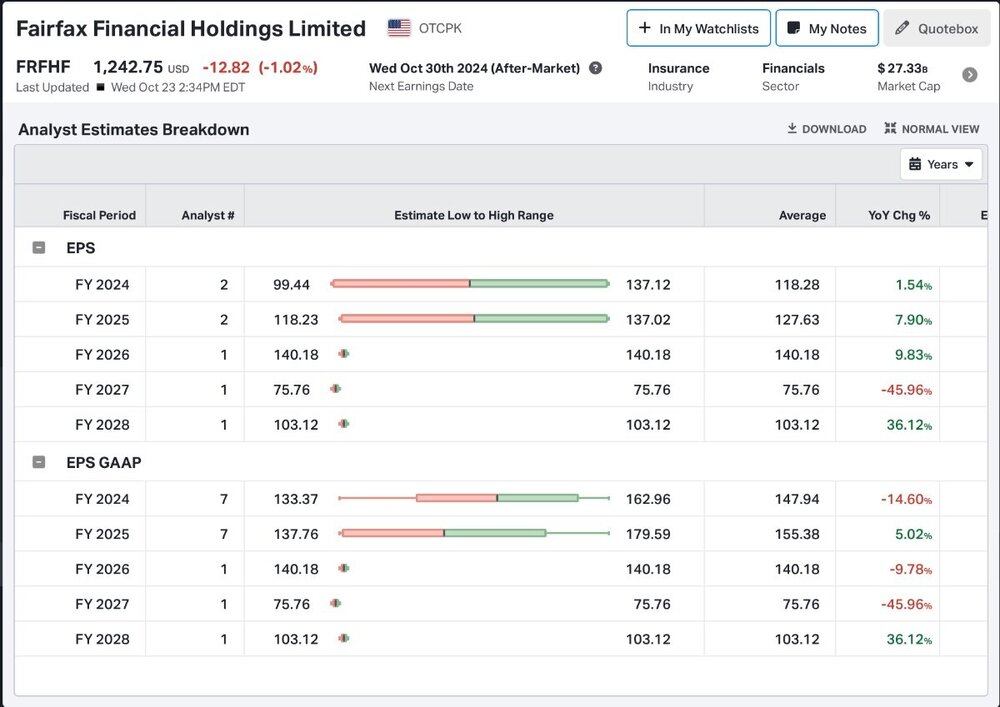Screen dimensions: 1000x707
Task: Sort by Average column header
Action: [802, 215]
